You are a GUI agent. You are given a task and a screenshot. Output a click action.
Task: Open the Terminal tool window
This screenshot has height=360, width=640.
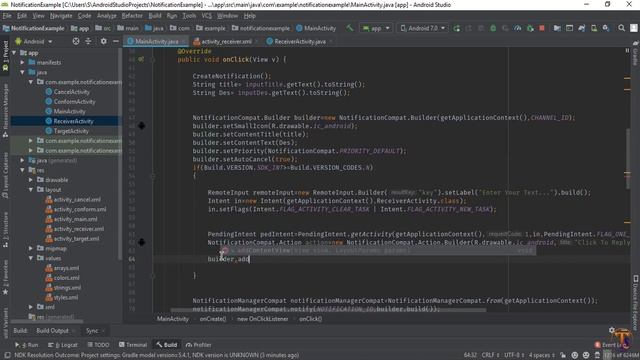(x=133, y=345)
